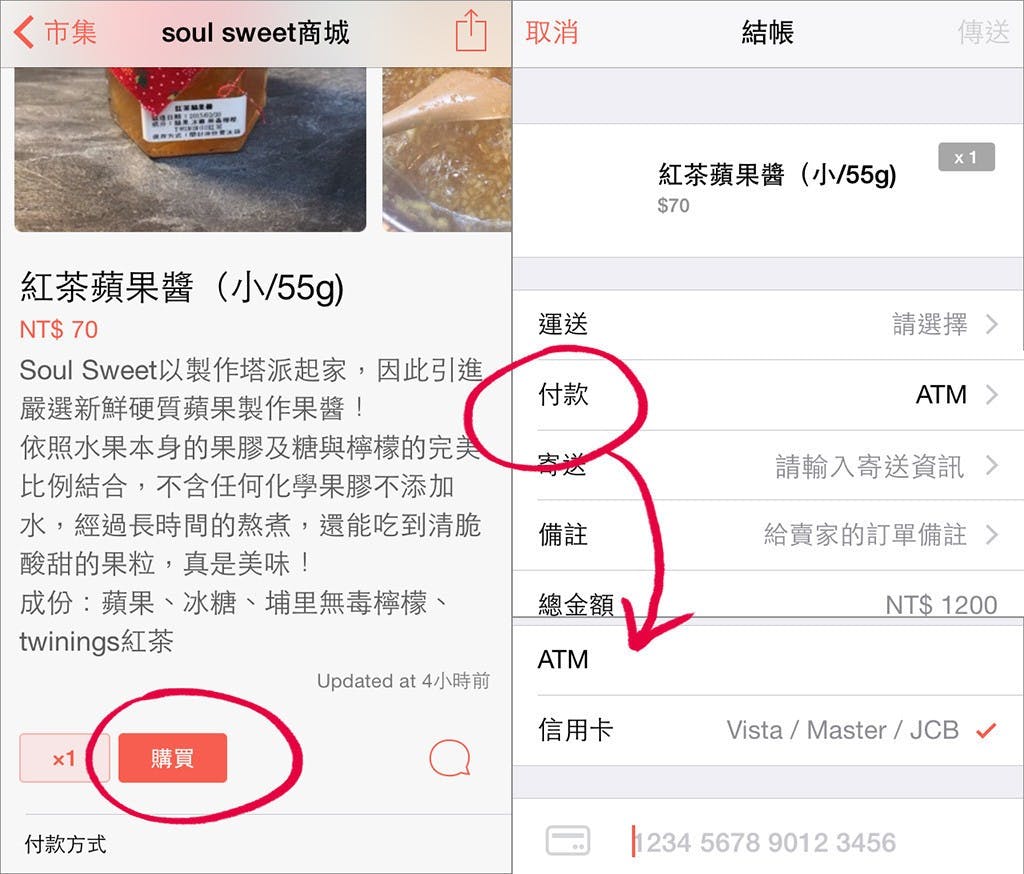Open the 備註 order note row

click(x=768, y=535)
